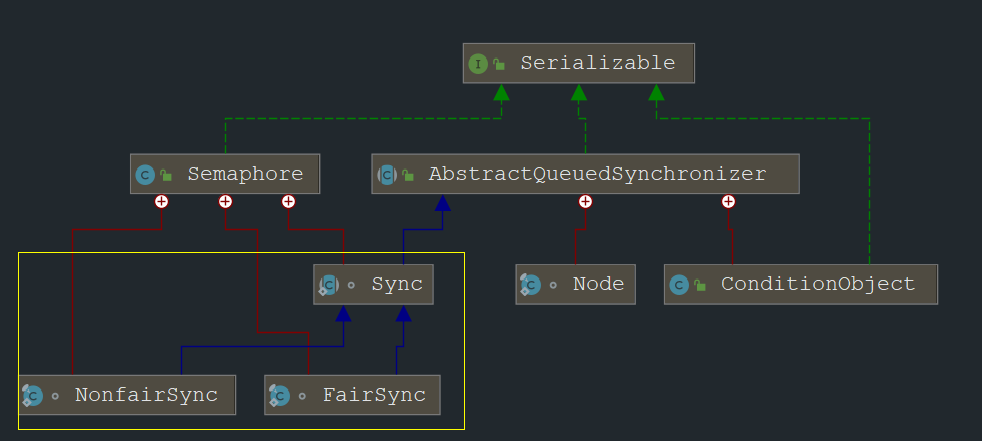Image resolution: width=982 pixels, height=441 pixels.
Task: Click the plus marker linking AbstractQueuedSynchronizer to ConditionObject
Action: coord(728,201)
